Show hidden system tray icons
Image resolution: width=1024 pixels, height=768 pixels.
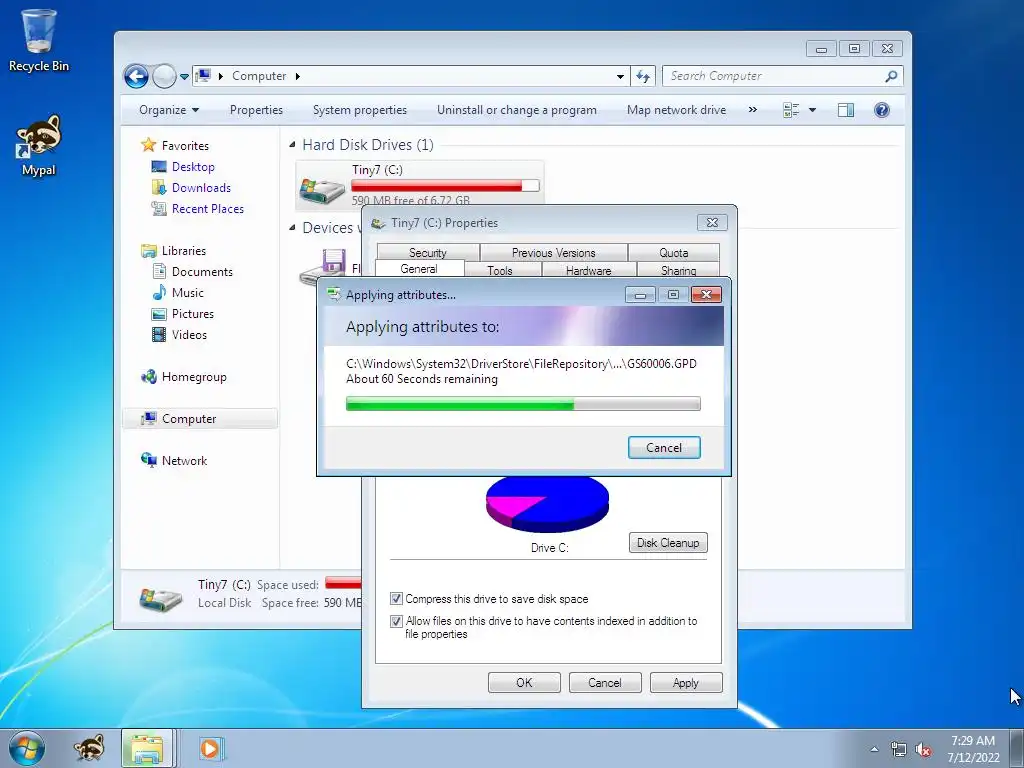874,748
